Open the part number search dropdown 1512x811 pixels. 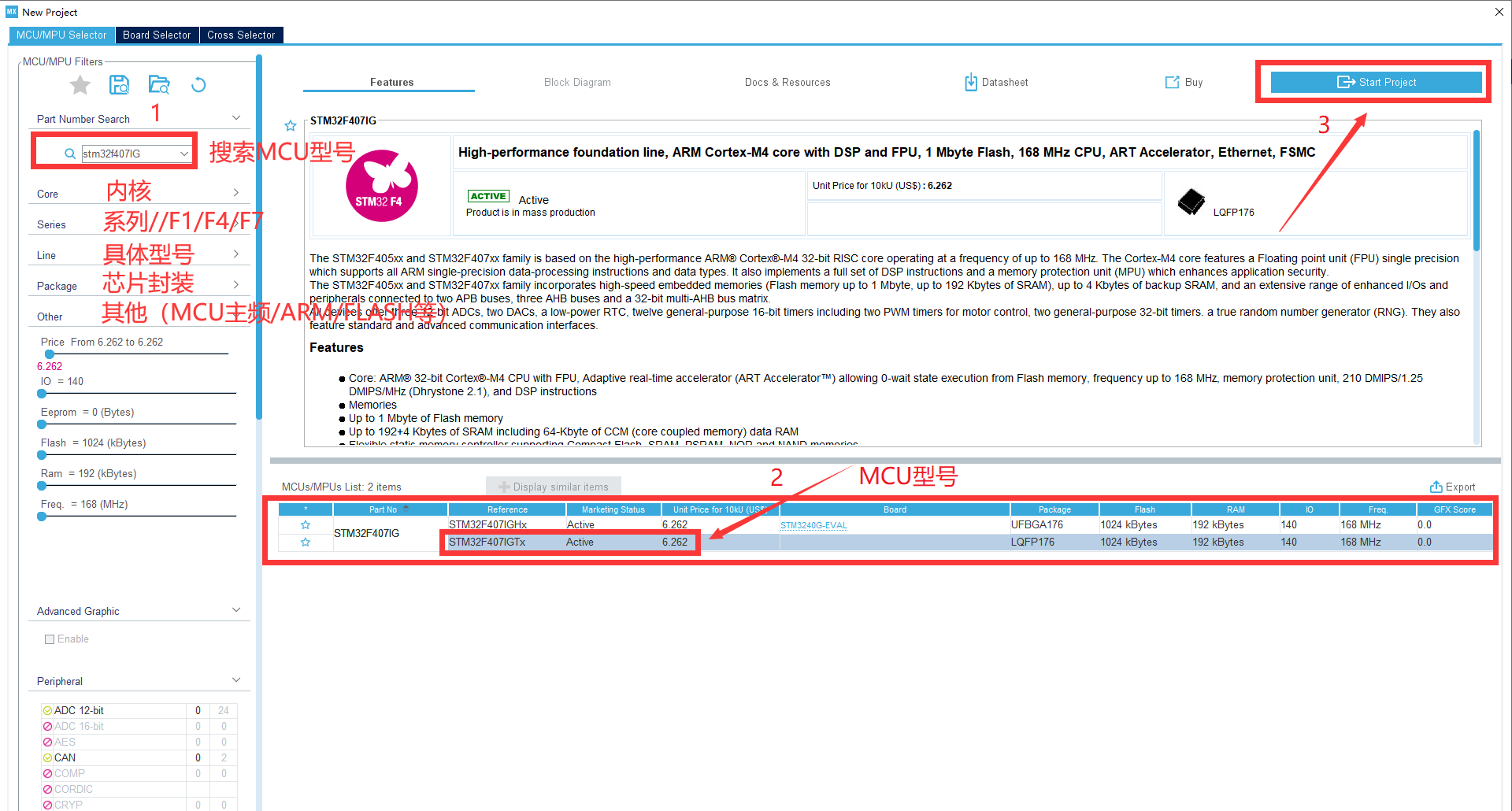(184, 154)
